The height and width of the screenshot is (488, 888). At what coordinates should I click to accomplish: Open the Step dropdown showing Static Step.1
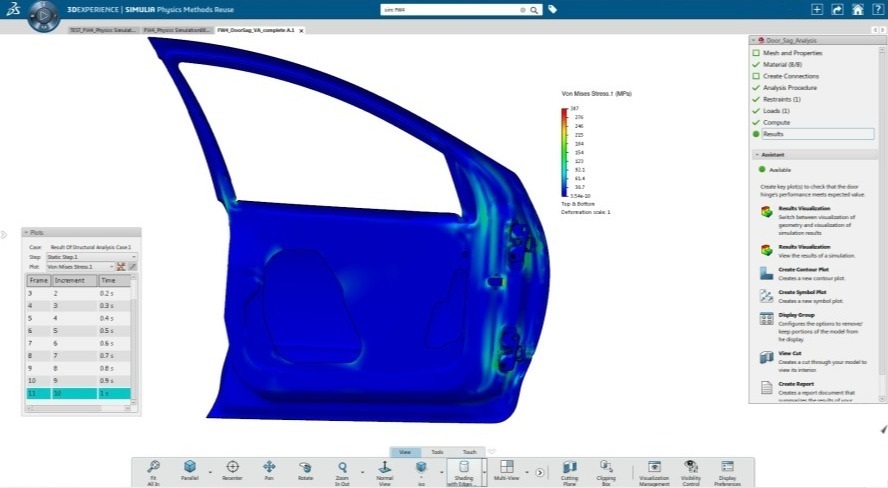tap(92, 257)
